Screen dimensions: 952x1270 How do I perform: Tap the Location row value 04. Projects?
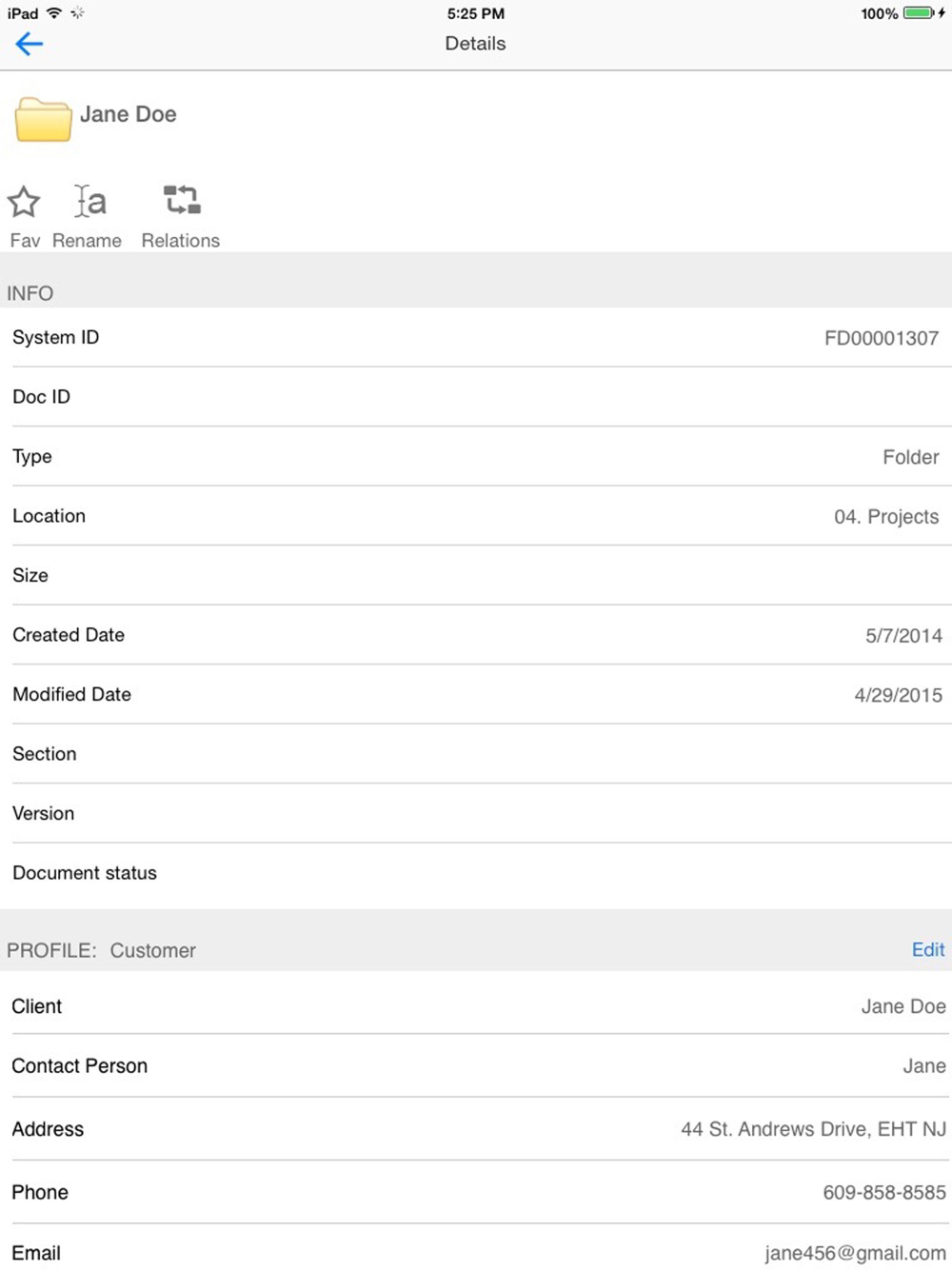click(885, 517)
